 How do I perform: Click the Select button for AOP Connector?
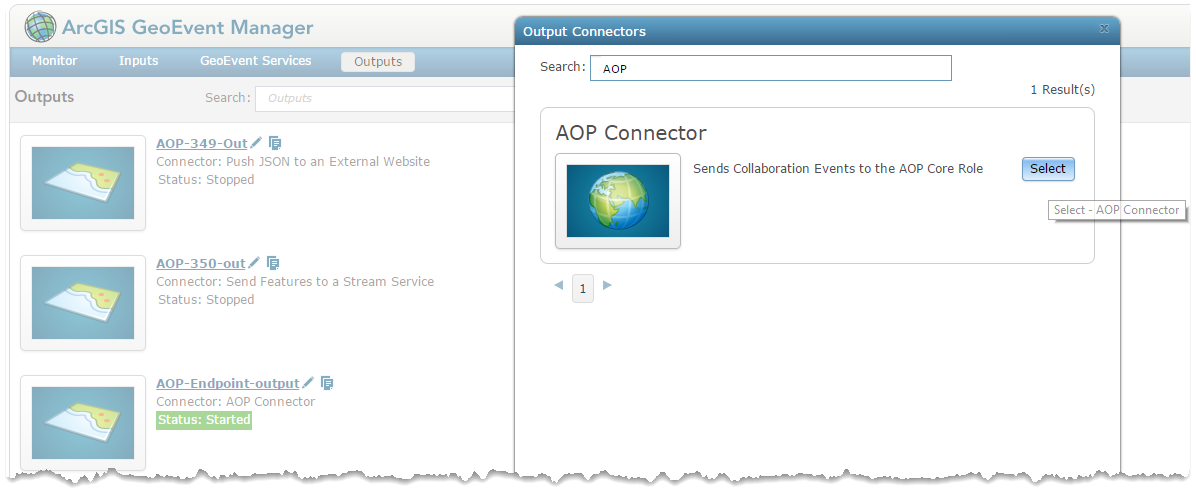pyautogui.click(x=1048, y=169)
